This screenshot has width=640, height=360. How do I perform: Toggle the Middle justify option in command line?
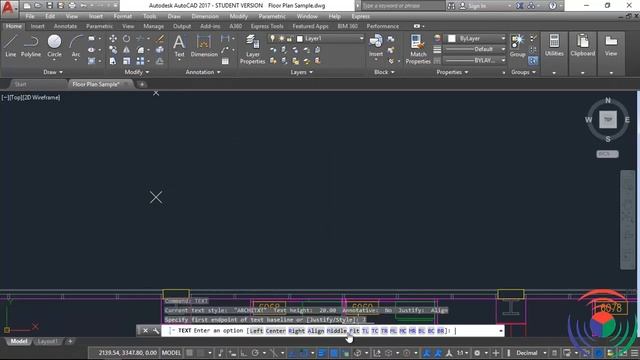point(336,331)
